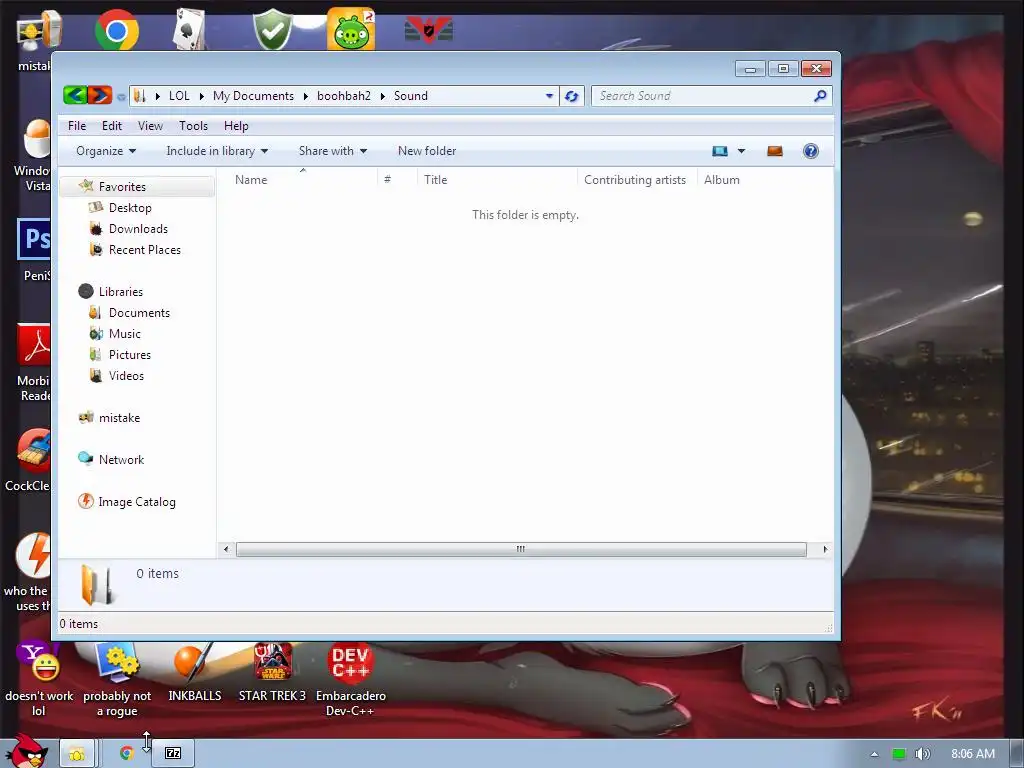
Task: Toggle the preview pane icon
Action: click(775, 151)
